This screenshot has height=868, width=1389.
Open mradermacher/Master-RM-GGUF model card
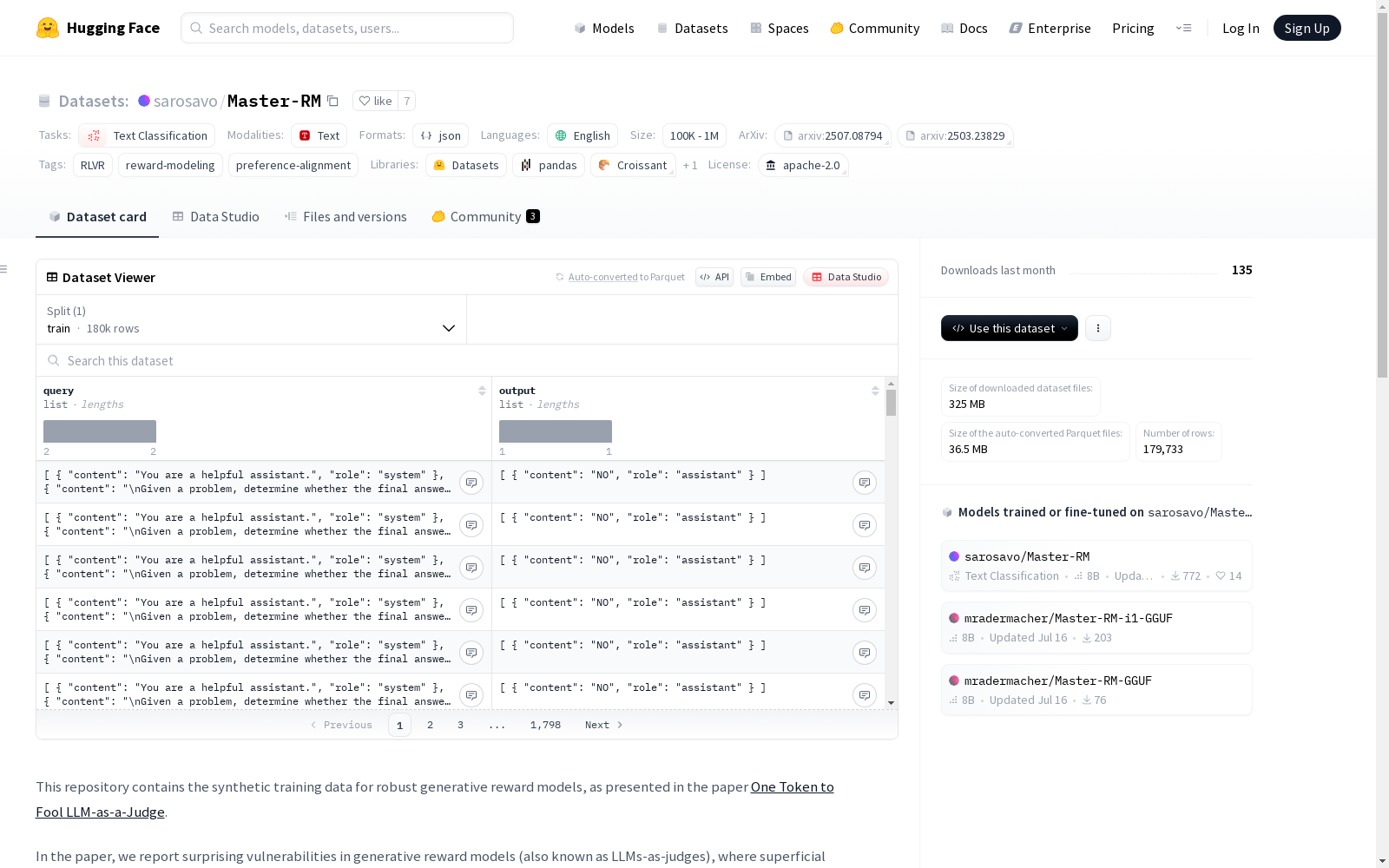(x=1096, y=690)
